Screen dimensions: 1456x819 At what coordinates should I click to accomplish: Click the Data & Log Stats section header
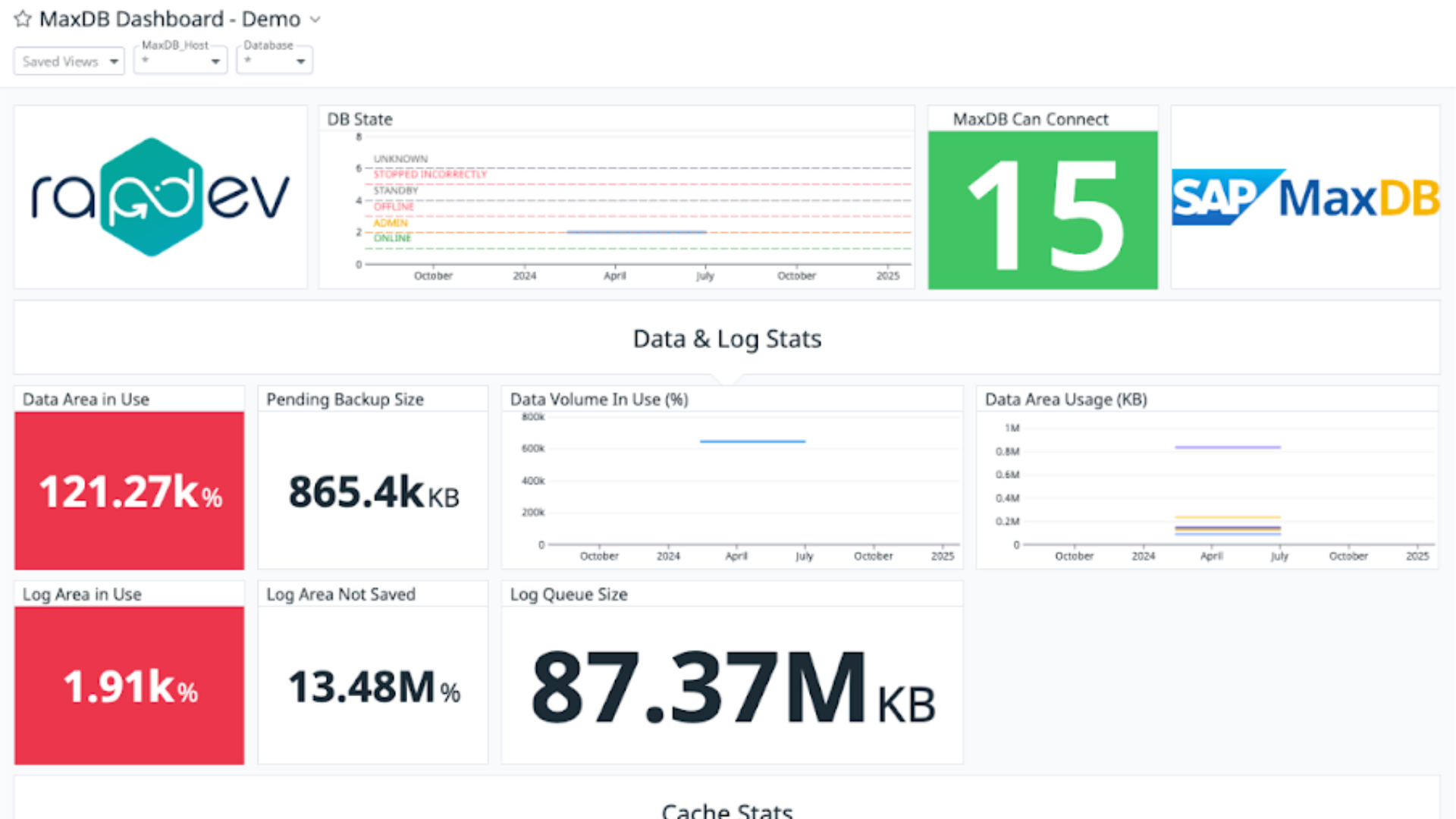pos(727,338)
